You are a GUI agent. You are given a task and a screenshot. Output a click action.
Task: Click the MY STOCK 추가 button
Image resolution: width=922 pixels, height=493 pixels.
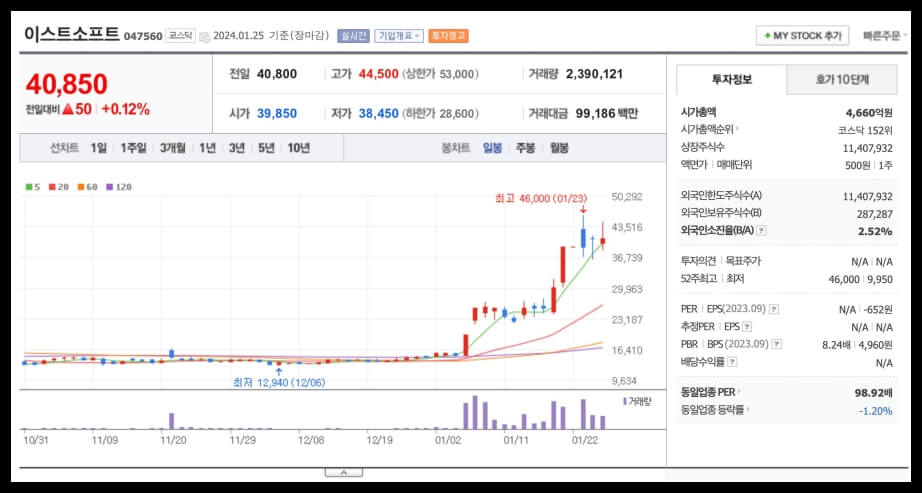coord(802,36)
